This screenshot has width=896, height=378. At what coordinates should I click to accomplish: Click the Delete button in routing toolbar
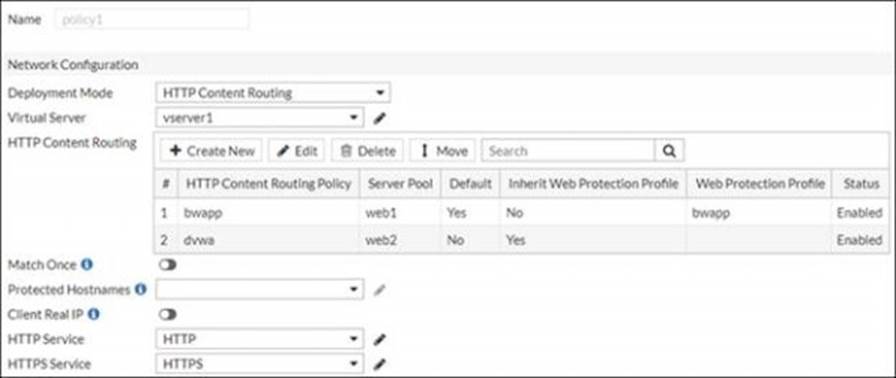tap(367, 151)
